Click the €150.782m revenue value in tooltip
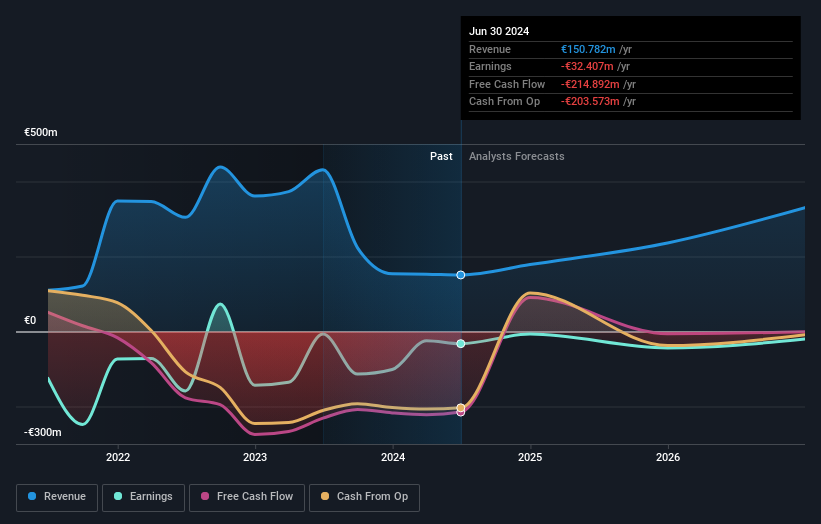The height and width of the screenshot is (524, 821). pyautogui.click(x=588, y=49)
